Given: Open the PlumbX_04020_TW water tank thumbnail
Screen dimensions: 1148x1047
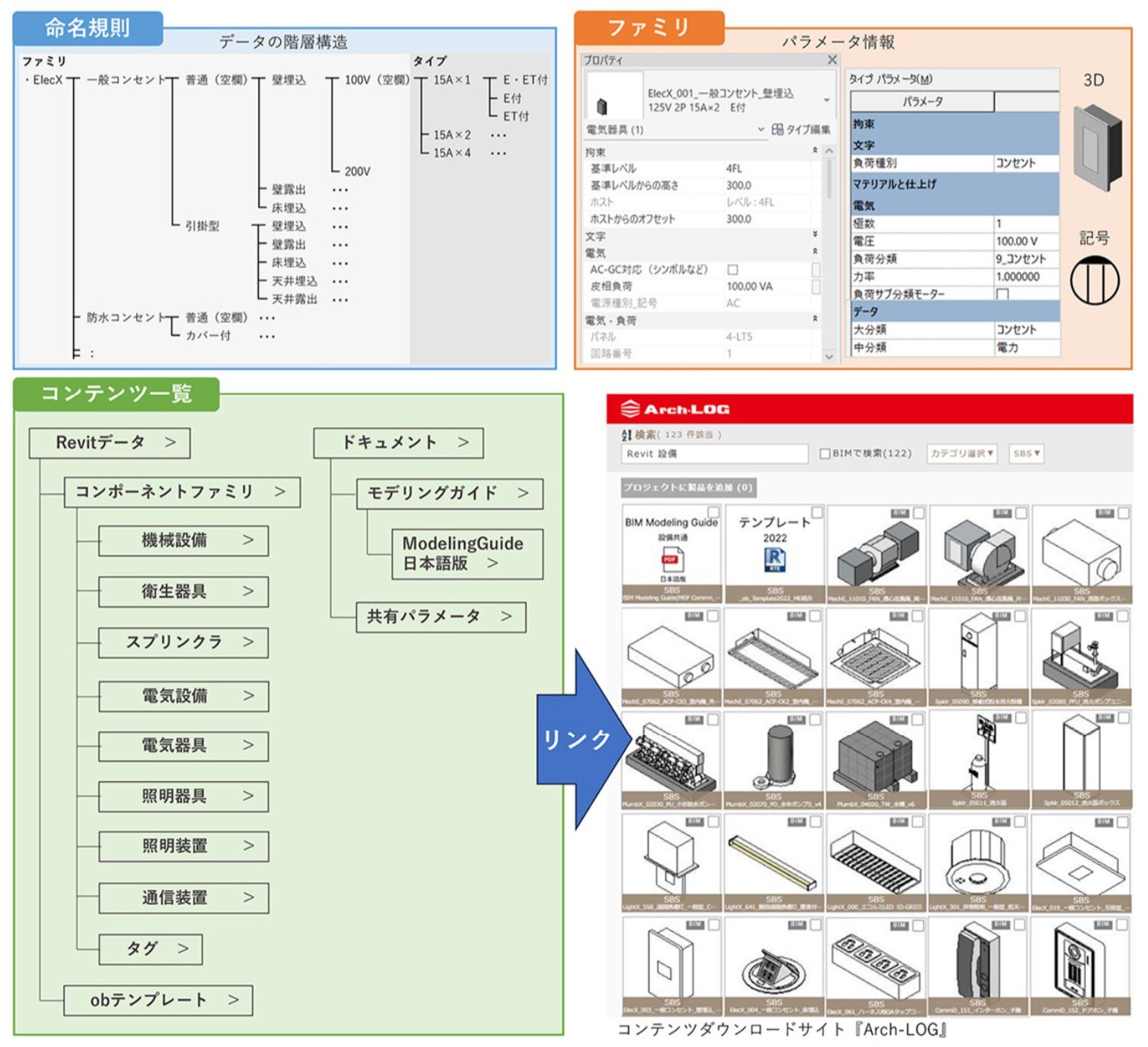Looking at the screenshot, I should pyautogui.click(x=876, y=760).
